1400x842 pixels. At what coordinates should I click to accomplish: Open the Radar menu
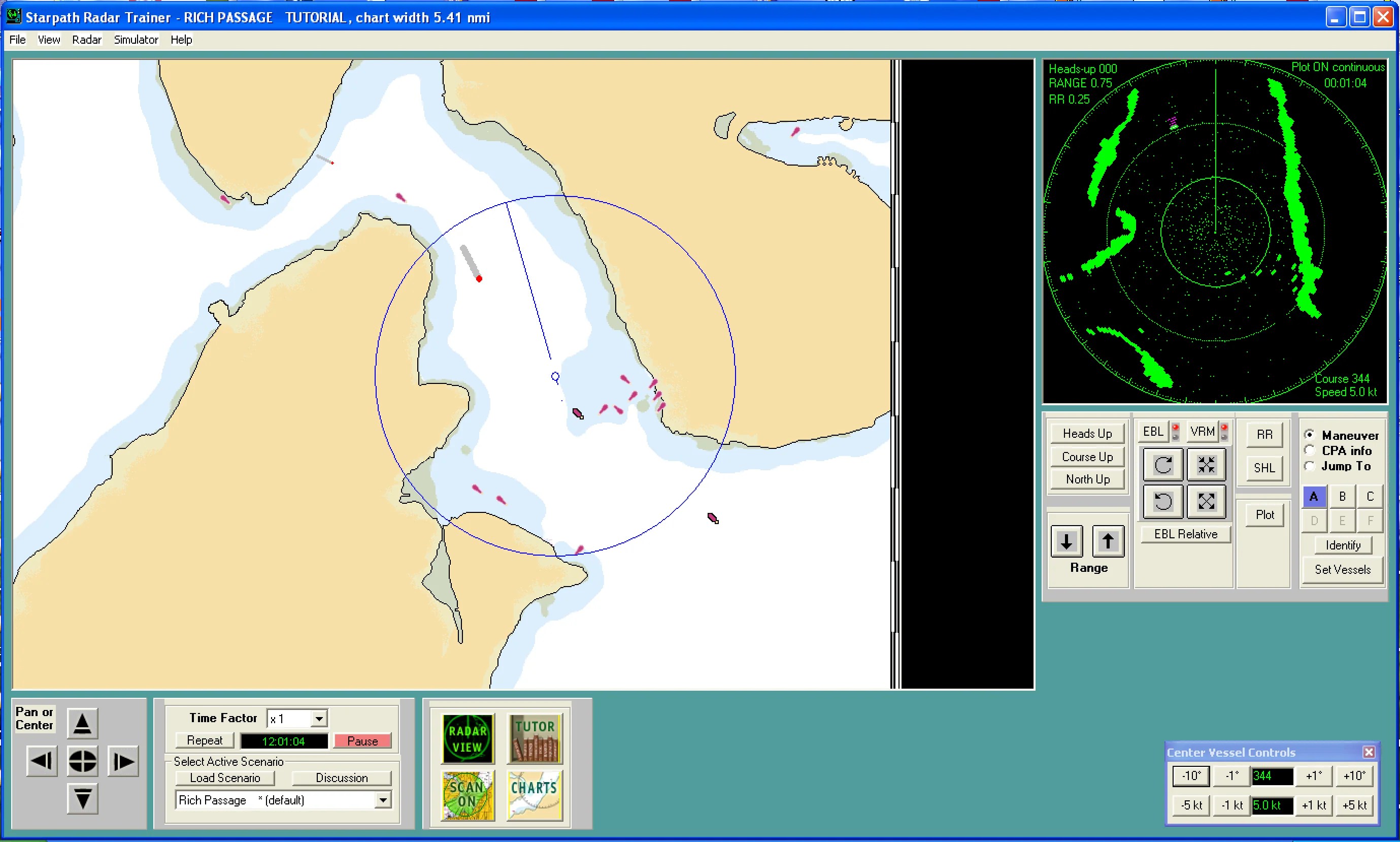86,39
